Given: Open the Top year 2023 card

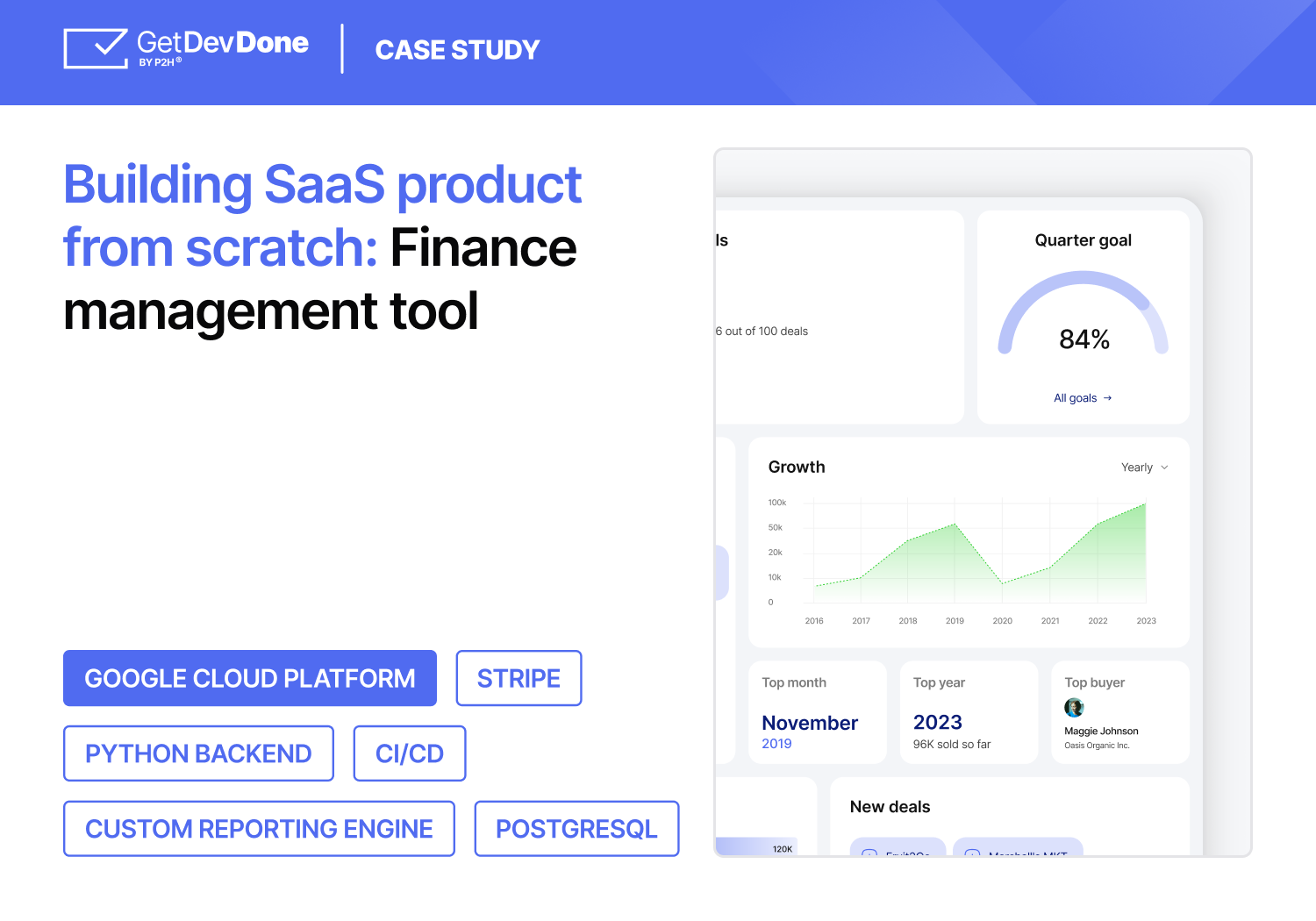Looking at the screenshot, I should 969,712.
